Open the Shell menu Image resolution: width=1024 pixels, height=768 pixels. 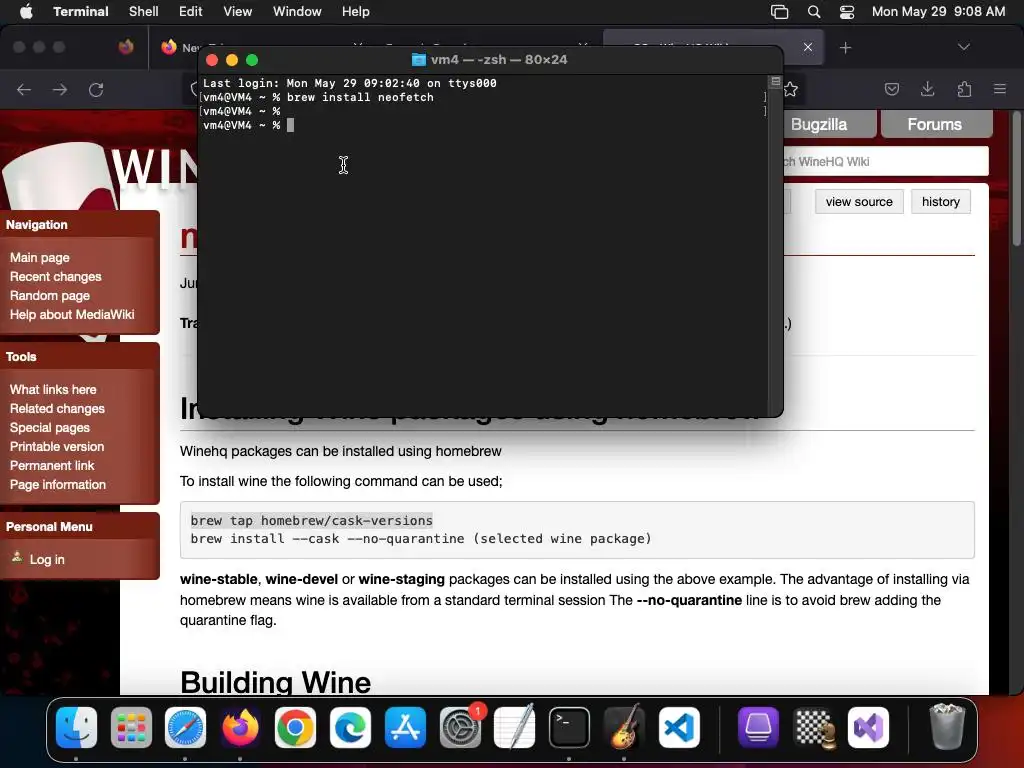[144, 12]
